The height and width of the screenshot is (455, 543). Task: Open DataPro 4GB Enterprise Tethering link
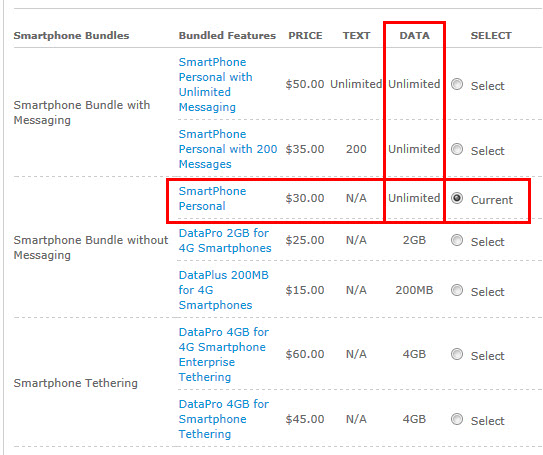(x=224, y=354)
